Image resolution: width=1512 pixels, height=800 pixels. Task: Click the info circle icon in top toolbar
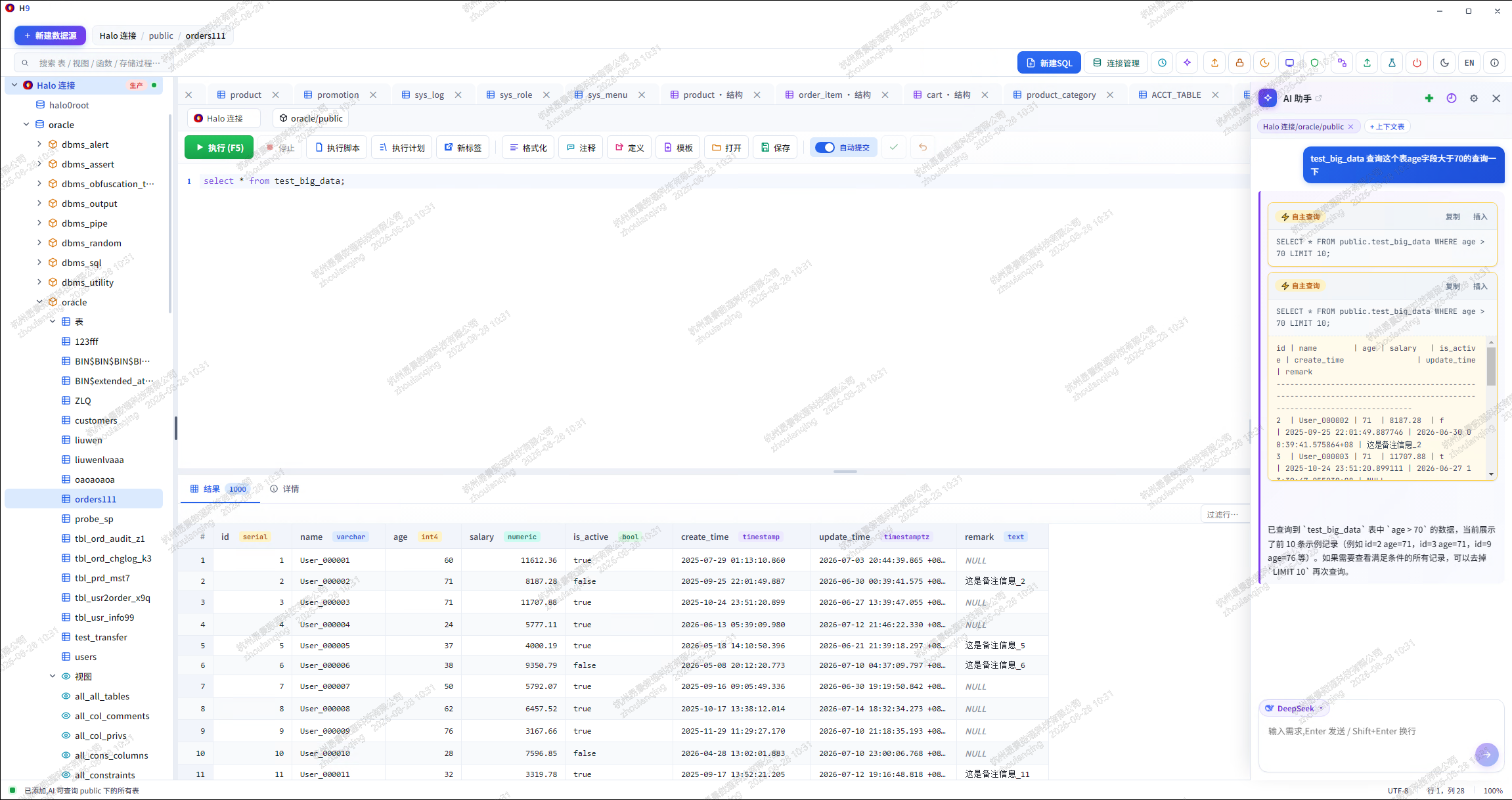coord(1494,63)
